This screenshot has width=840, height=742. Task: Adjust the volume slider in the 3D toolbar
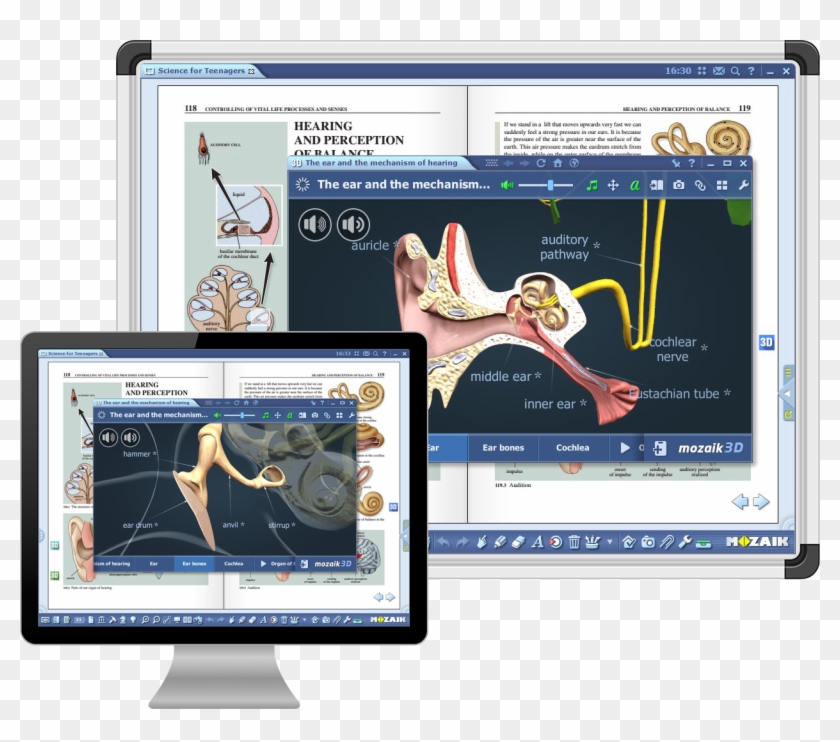pyautogui.click(x=551, y=184)
